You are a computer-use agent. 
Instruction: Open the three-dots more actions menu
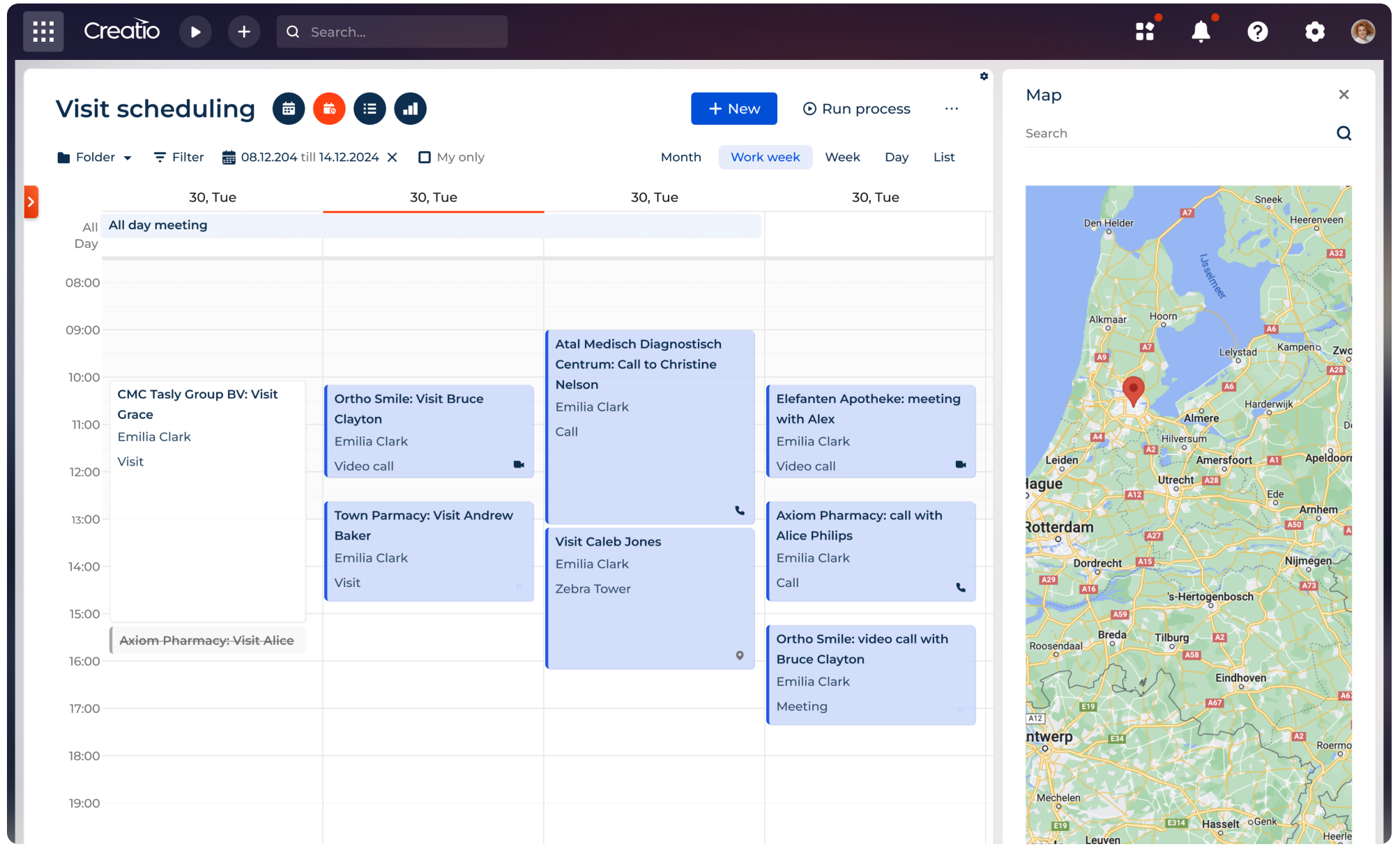point(951,109)
